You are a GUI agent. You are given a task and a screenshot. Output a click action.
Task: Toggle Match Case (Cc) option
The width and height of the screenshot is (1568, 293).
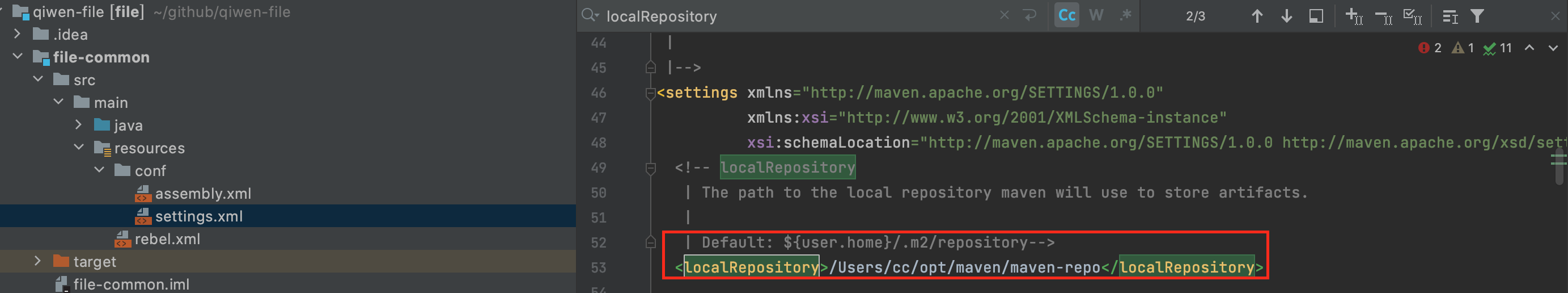[1066, 16]
